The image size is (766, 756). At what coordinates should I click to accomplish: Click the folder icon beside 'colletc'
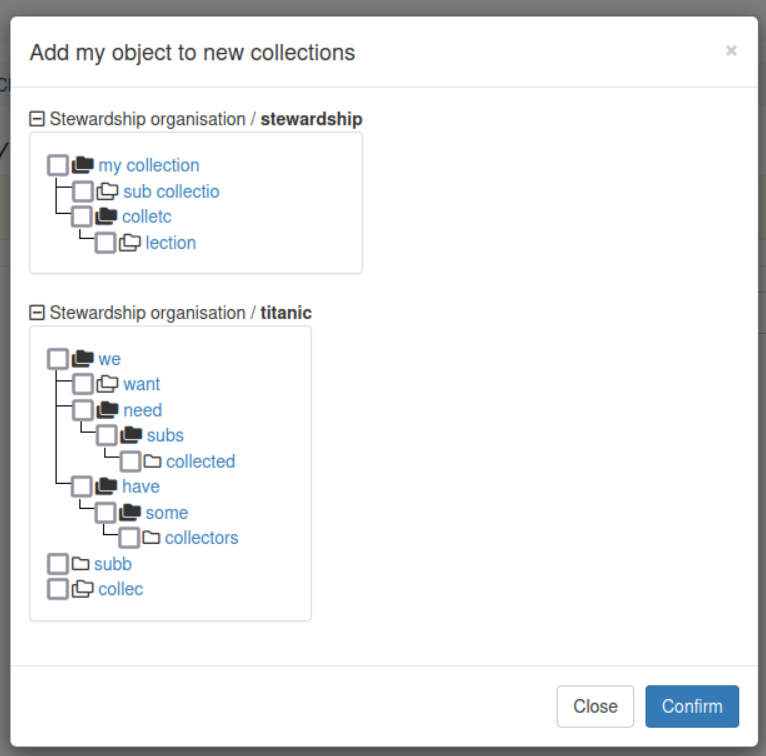click(x=106, y=216)
